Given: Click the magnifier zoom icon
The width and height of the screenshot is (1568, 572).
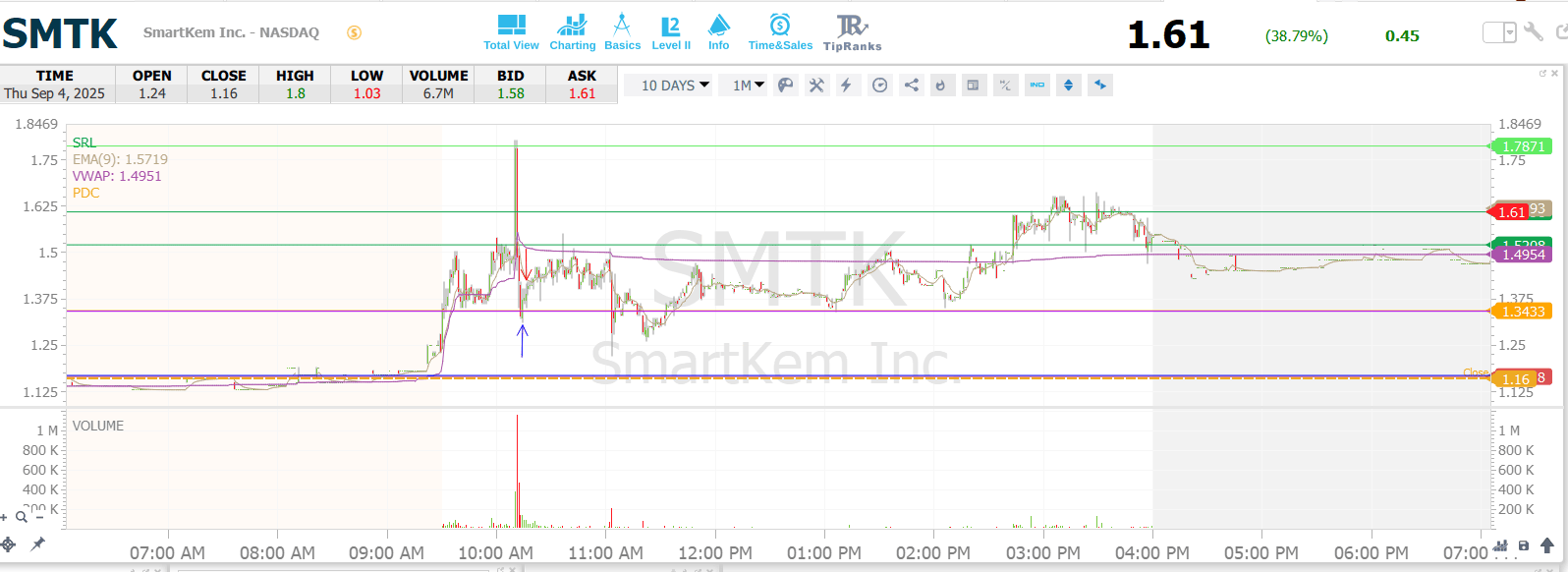Looking at the screenshot, I should [21, 517].
